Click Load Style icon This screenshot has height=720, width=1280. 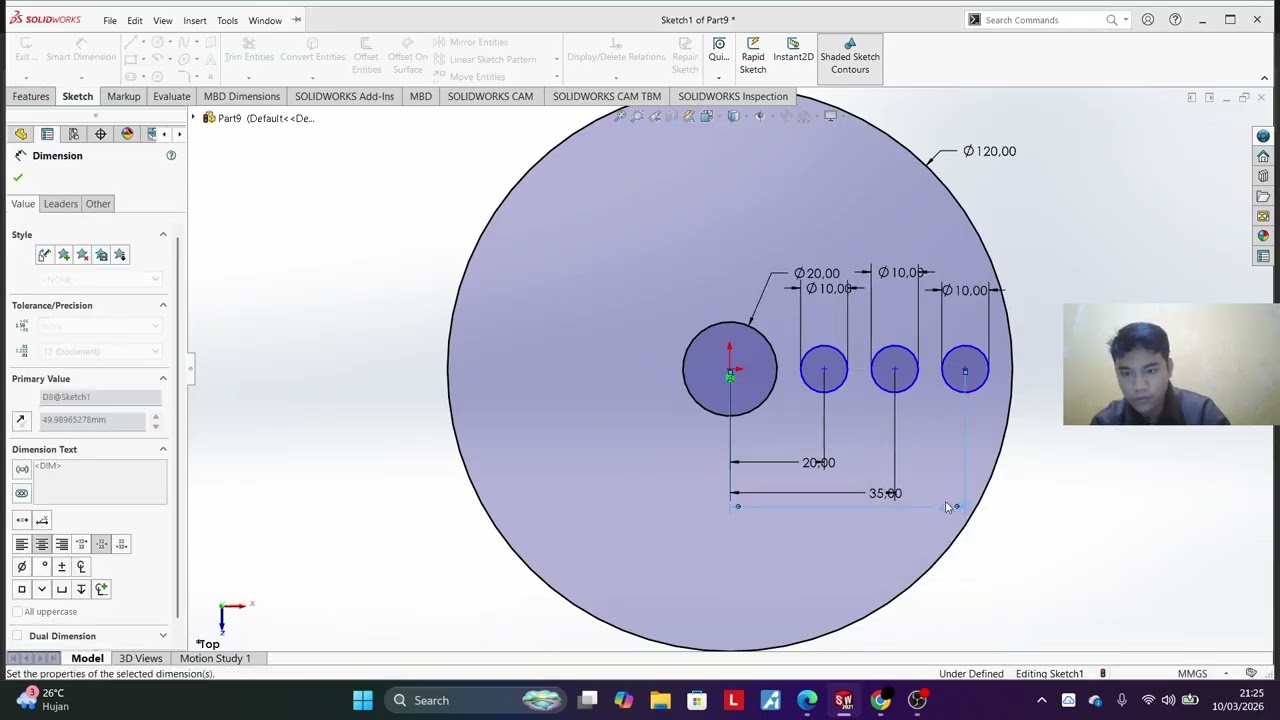click(120, 255)
